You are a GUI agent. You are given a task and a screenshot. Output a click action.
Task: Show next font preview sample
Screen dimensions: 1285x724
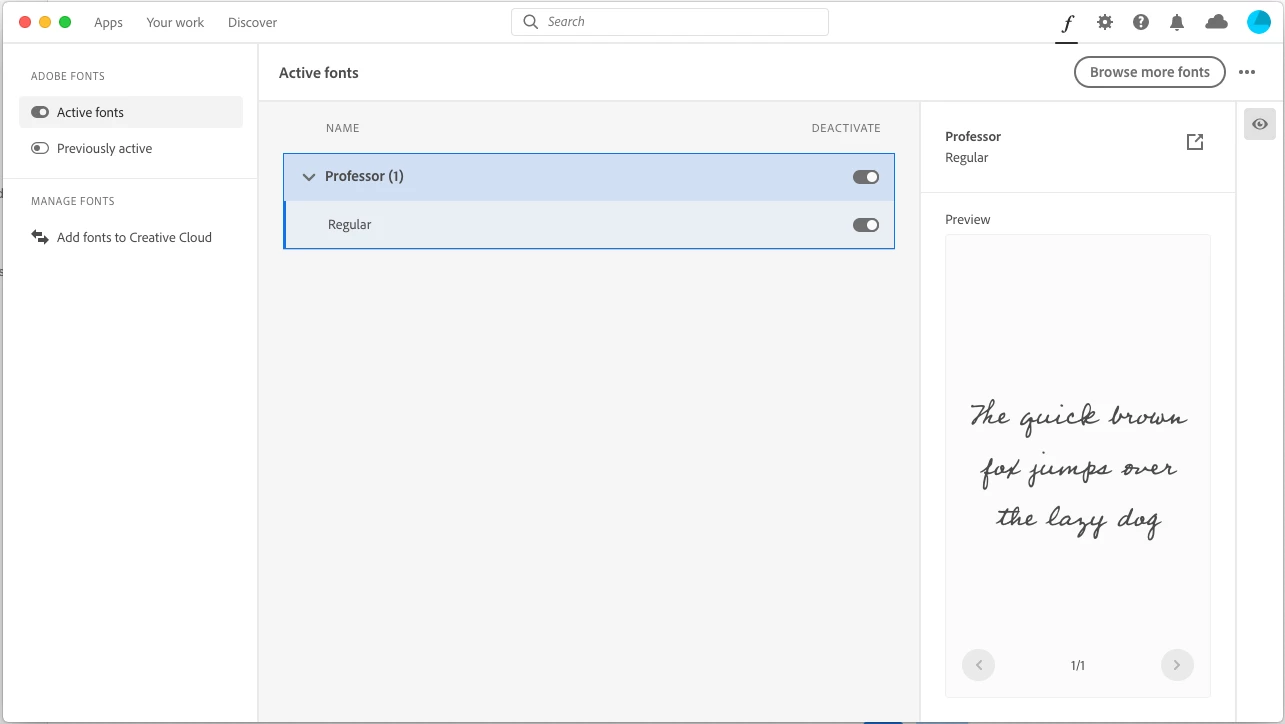click(1177, 665)
